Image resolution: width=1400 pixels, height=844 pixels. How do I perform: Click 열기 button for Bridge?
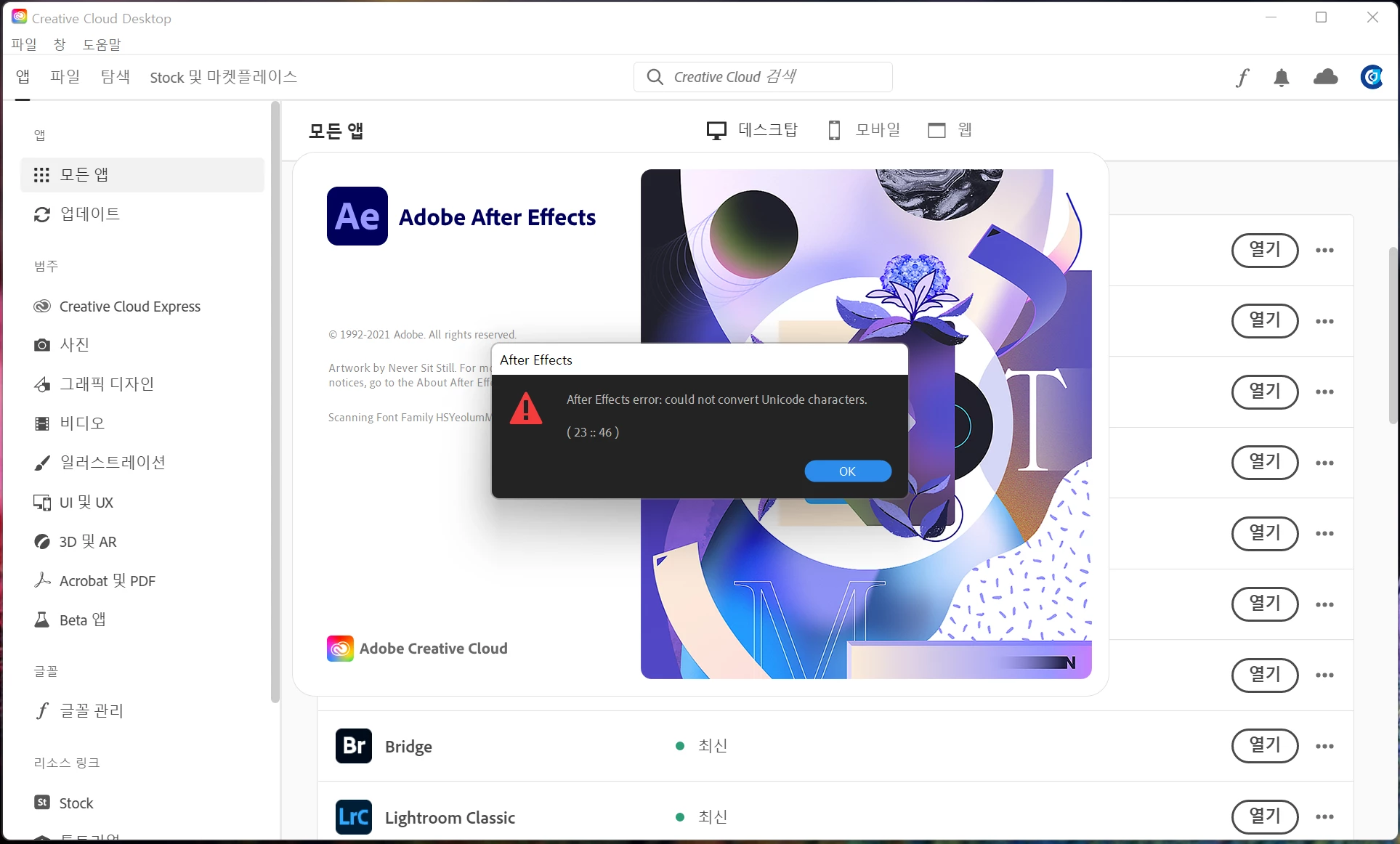pos(1264,746)
